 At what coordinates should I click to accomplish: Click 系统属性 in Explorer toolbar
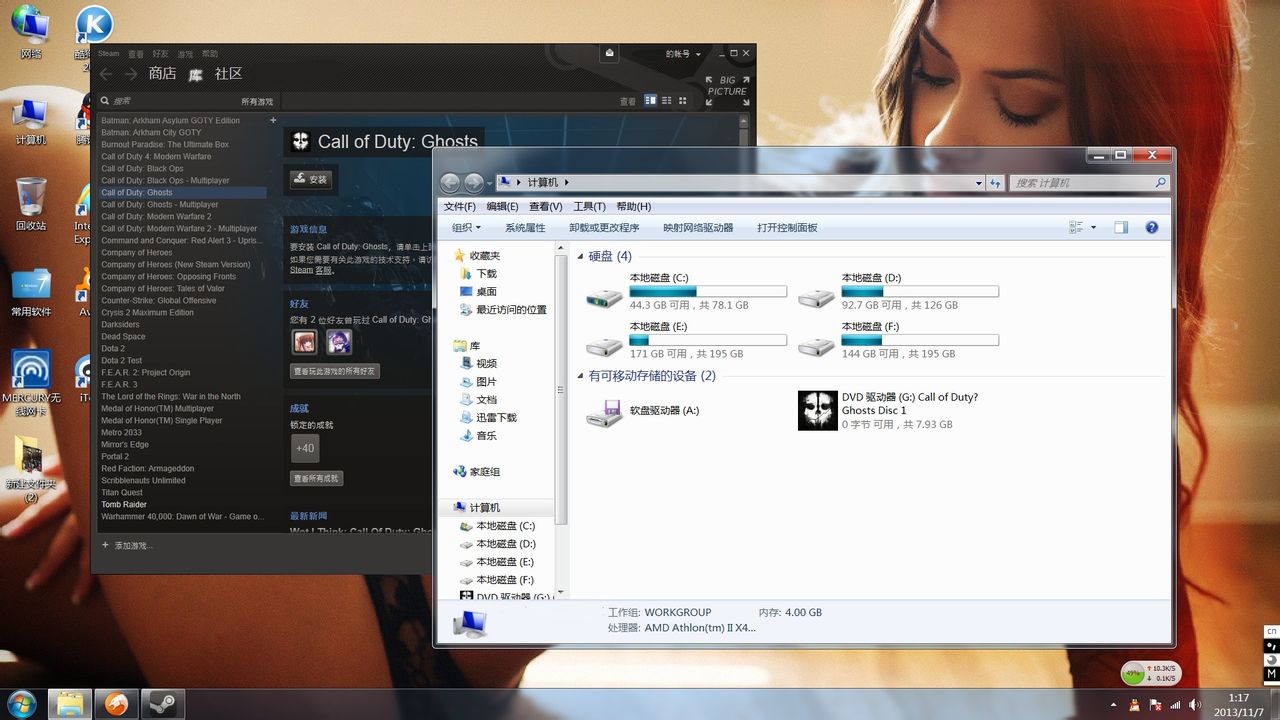click(525, 228)
